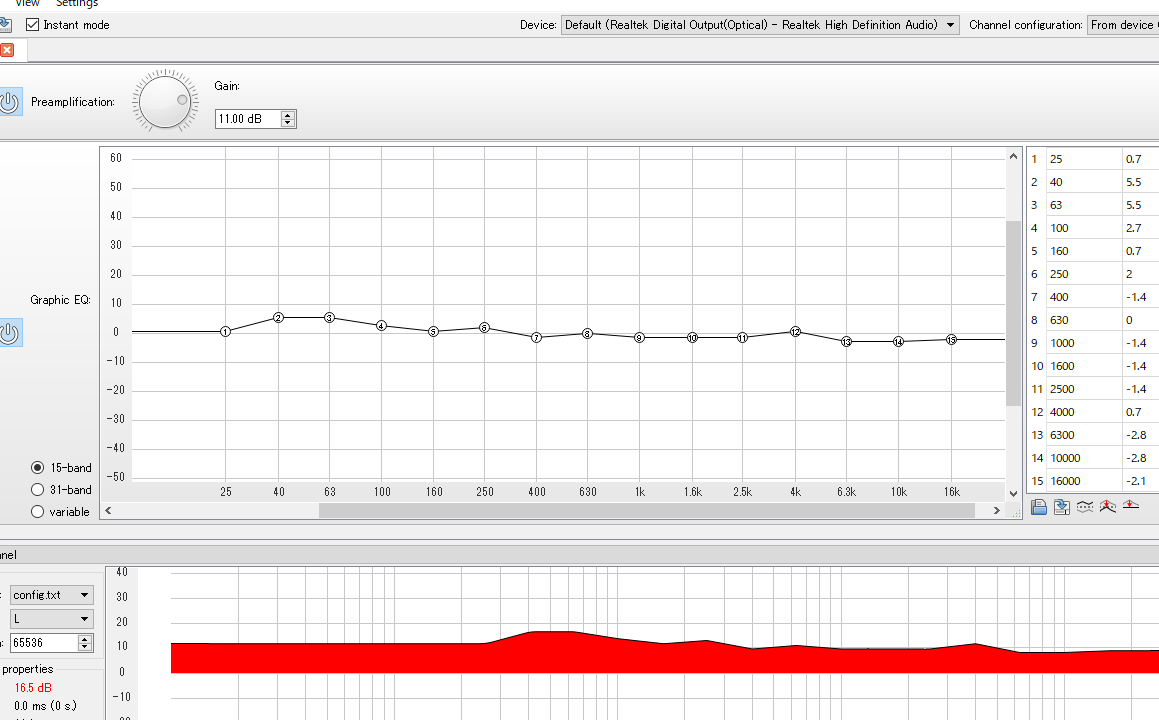The image size is (1159, 720).
Task: Click the normalize response icon
Action: (x=1107, y=507)
